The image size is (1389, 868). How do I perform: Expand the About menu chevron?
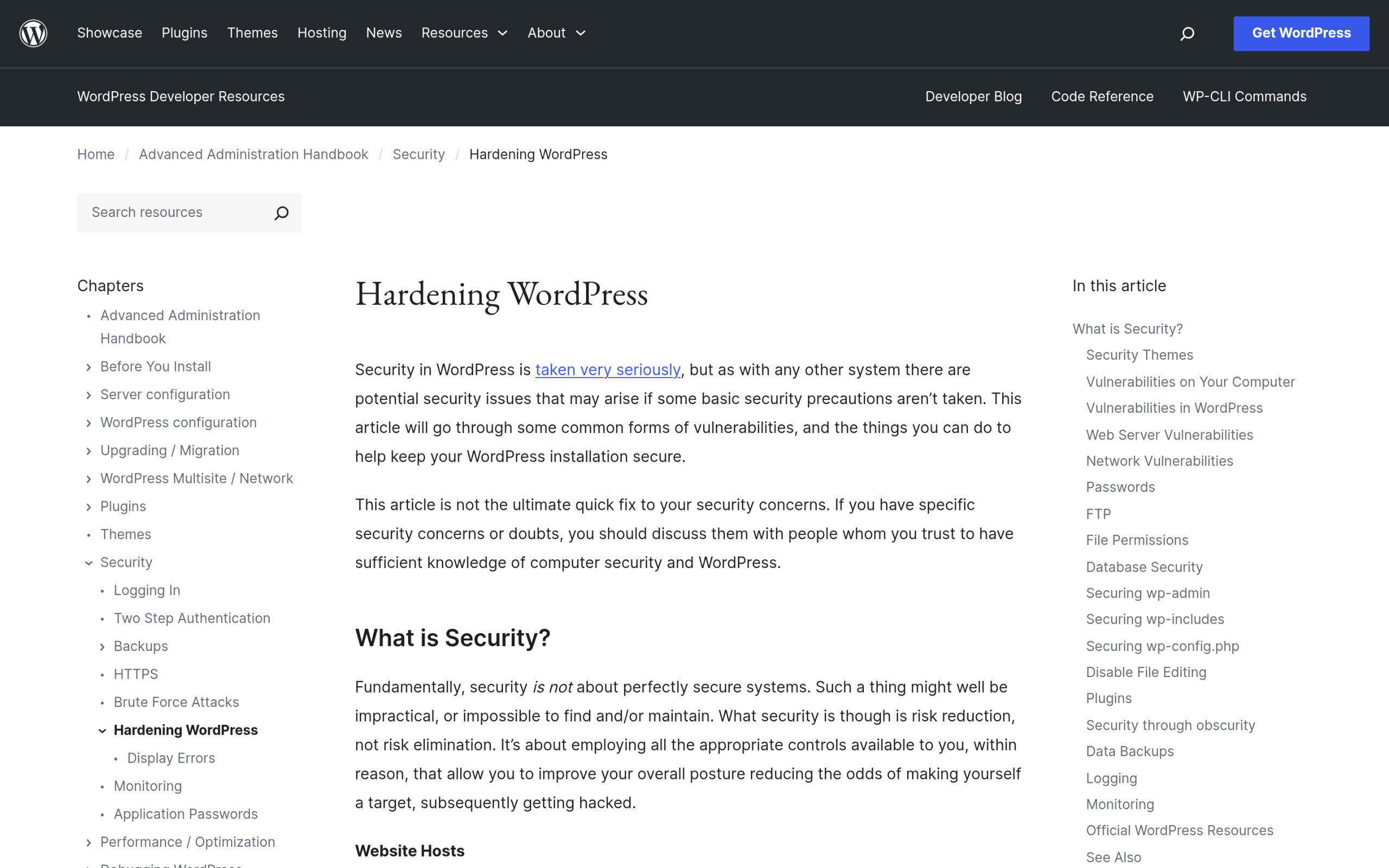tap(581, 33)
